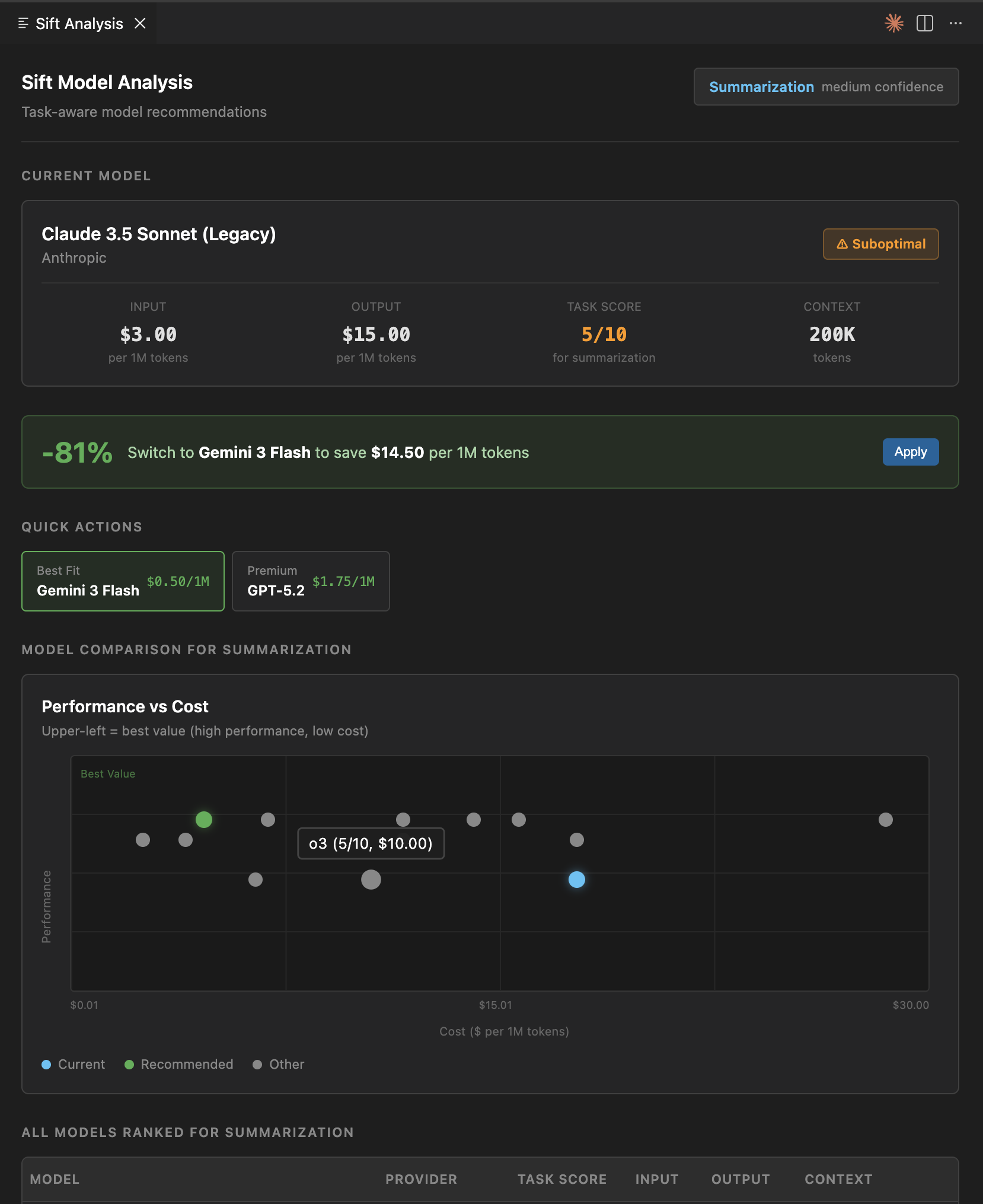Click the $1.75/1M price on Premium card
This screenshot has width=983, height=1204.
tap(343, 581)
